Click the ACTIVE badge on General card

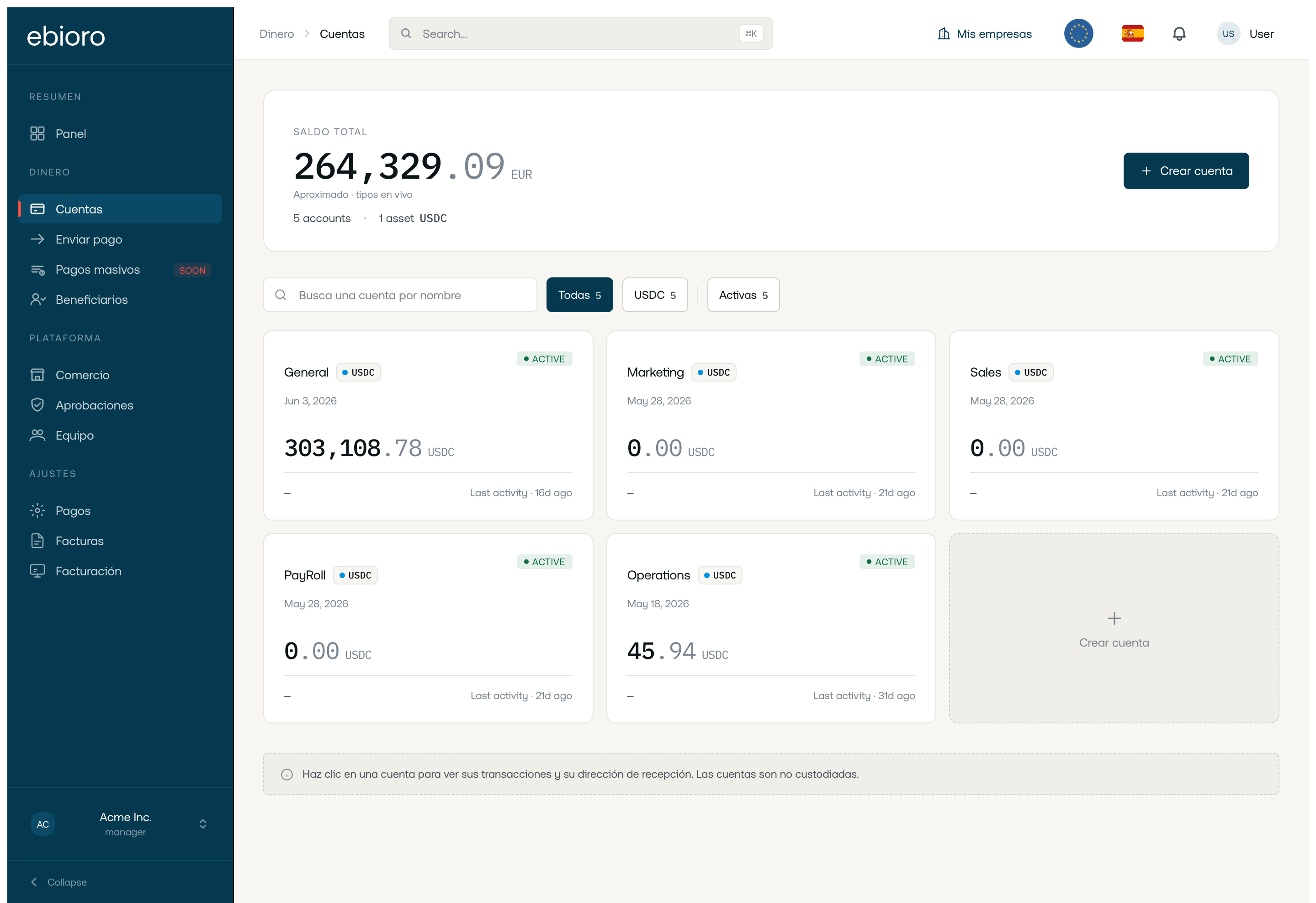click(x=544, y=359)
